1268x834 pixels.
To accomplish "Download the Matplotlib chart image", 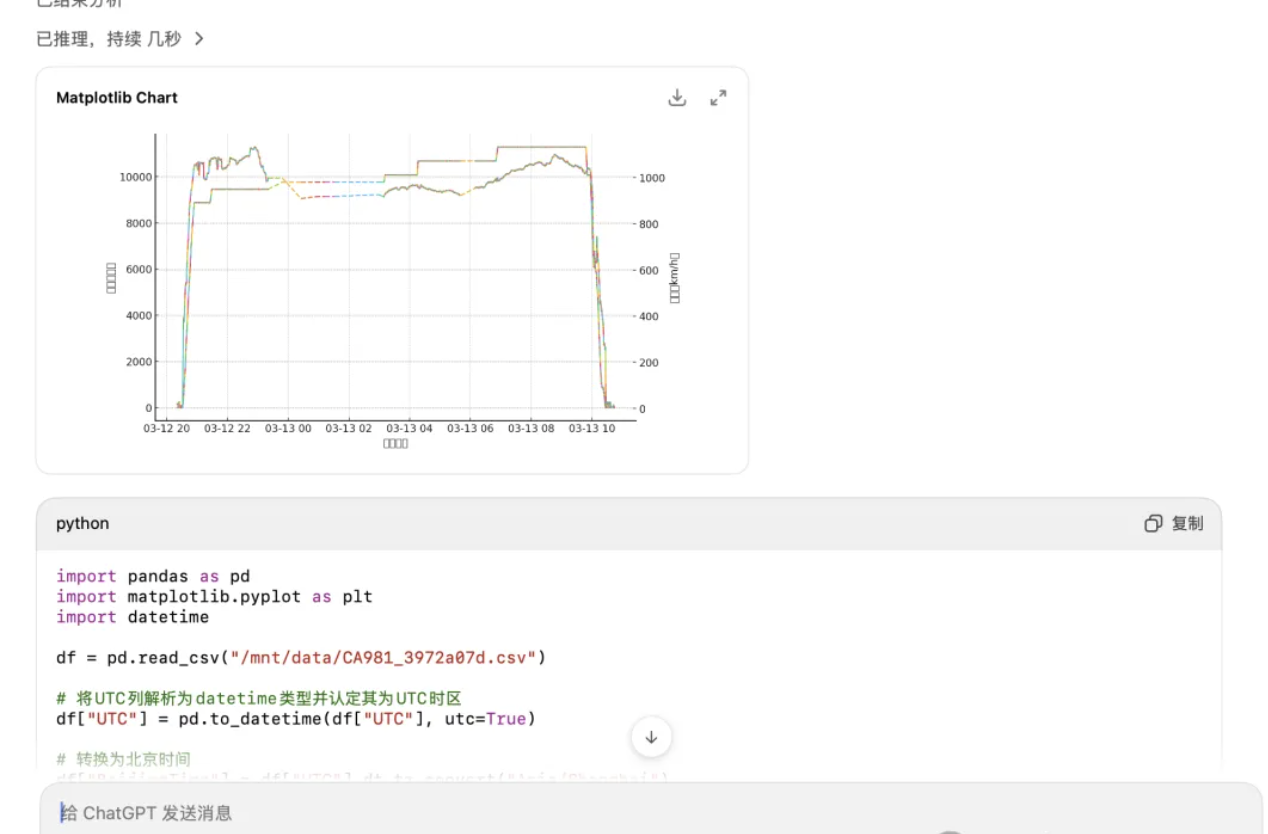I will [677, 98].
